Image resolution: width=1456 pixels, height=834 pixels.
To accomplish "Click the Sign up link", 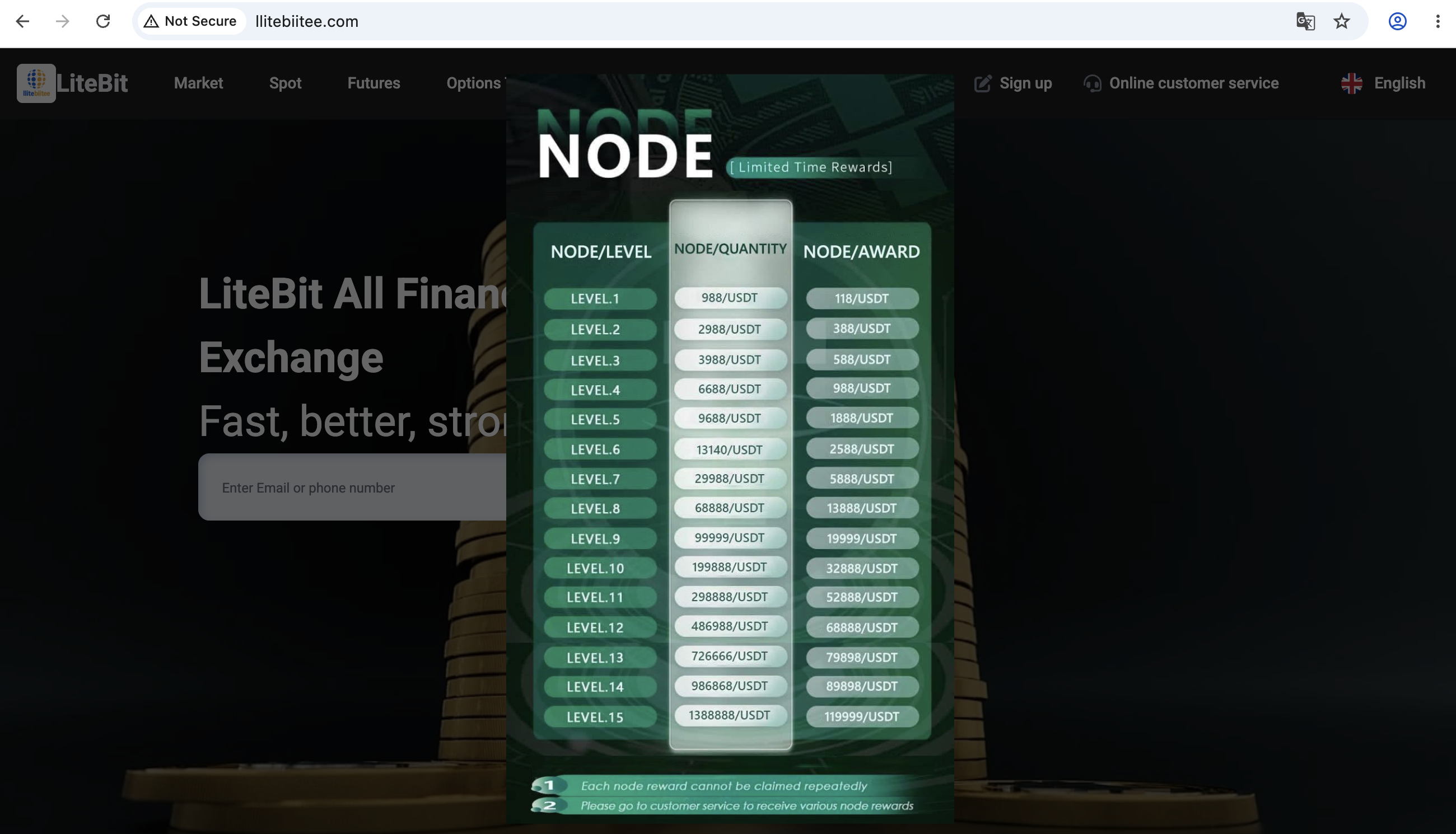I will click(1026, 83).
